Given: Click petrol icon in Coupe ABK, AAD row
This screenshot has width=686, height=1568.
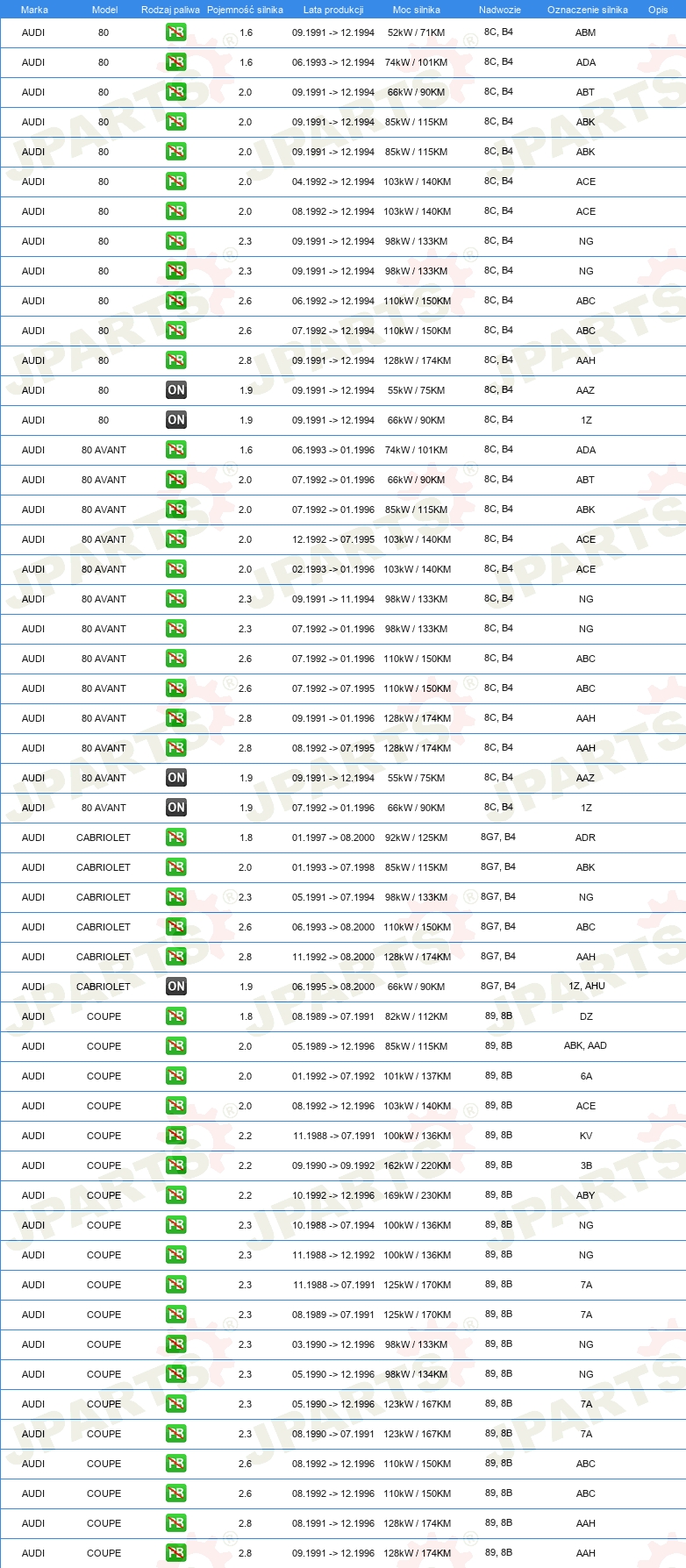Looking at the screenshot, I should tap(176, 1046).
